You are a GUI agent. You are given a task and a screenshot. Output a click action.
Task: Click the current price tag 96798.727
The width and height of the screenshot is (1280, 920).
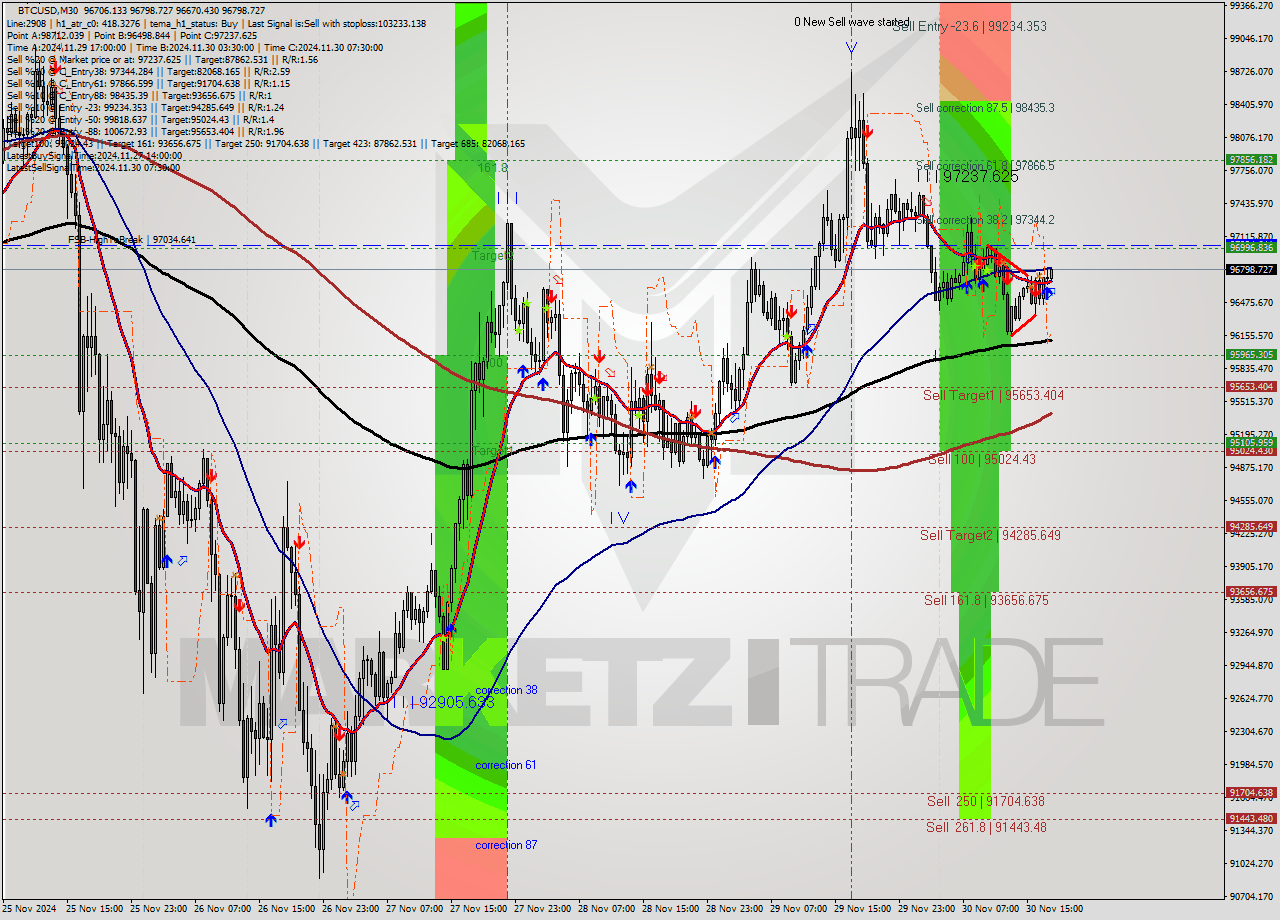(1251, 269)
